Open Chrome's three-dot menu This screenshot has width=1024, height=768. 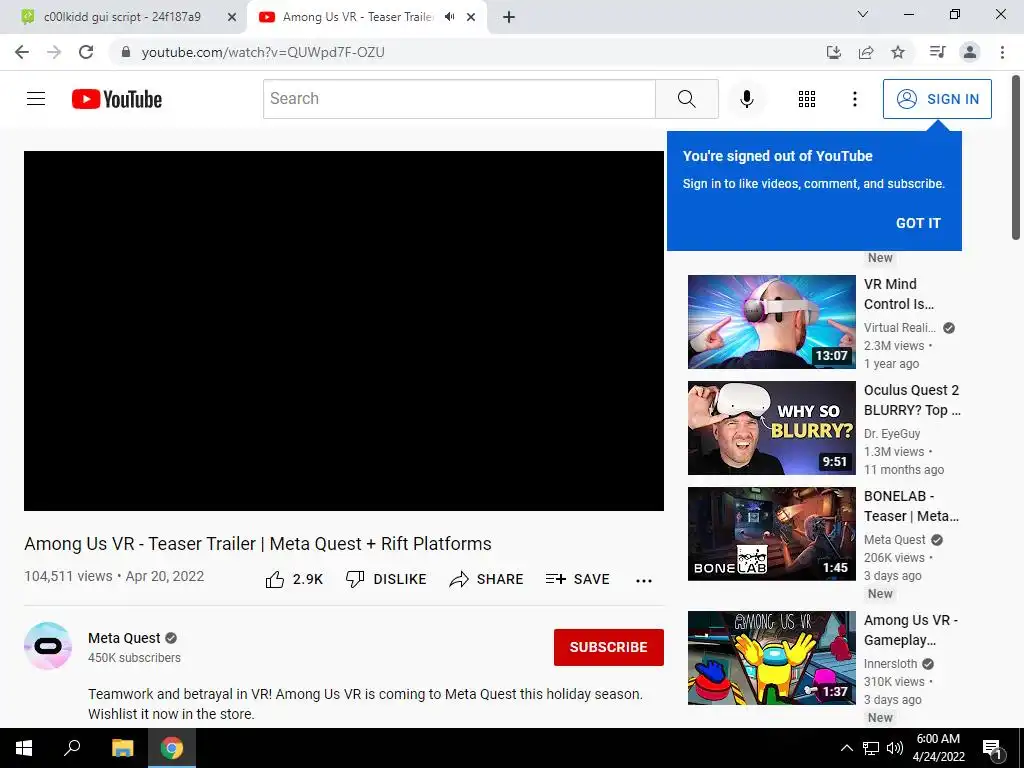[x=1002, y=52]
